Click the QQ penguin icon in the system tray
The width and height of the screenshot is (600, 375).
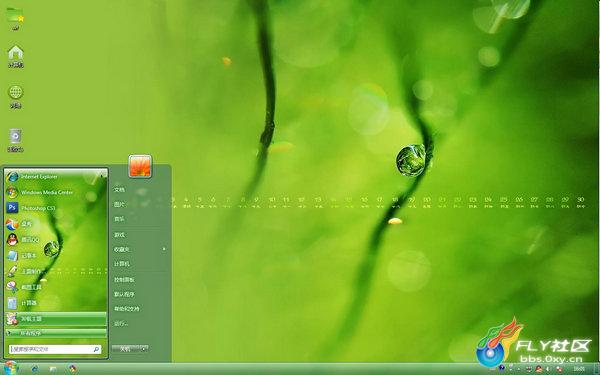point(539,369)
